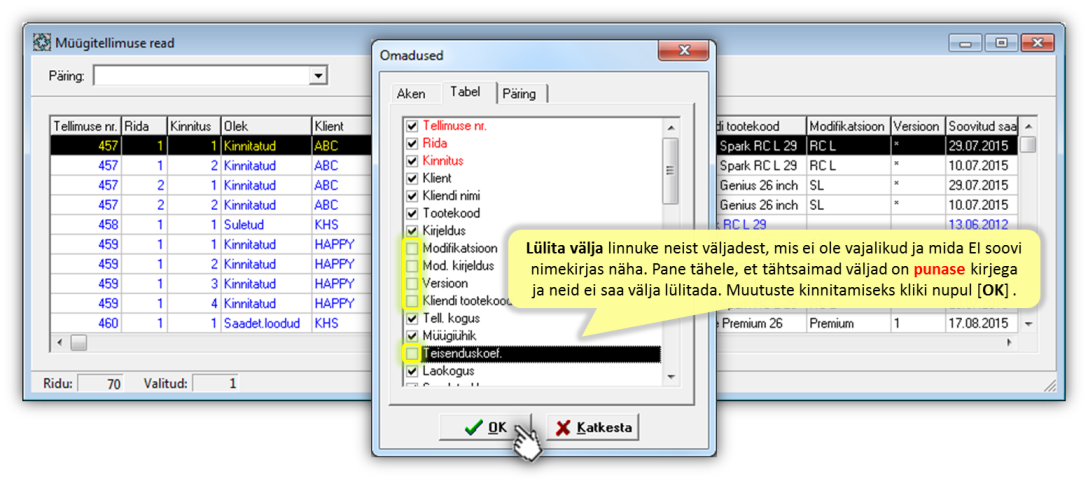The width and height of the screenshot is (1088, 480).
Task: Uncheck the Tellimuse nr. checkbox
Action: 412,126
